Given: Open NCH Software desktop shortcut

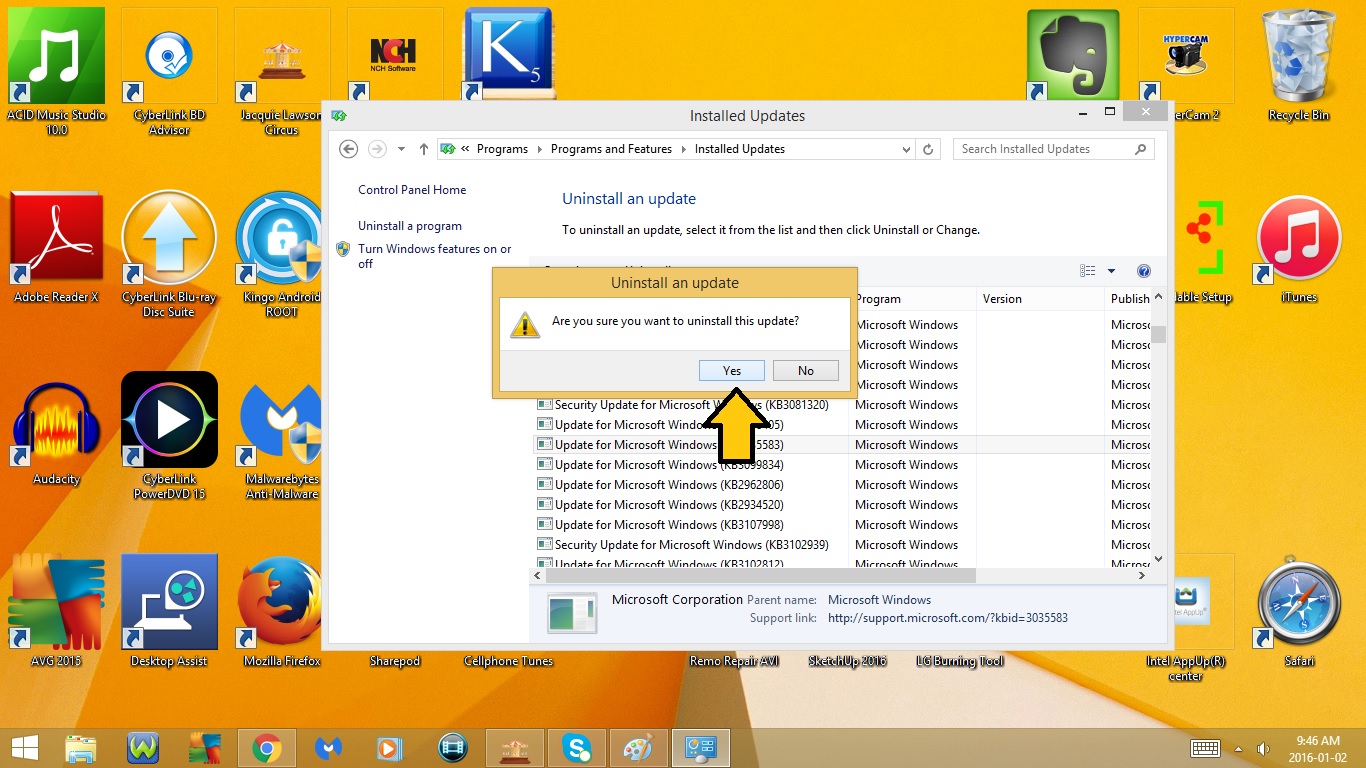Looking at the screenshot, I should (x=395, y=56).
